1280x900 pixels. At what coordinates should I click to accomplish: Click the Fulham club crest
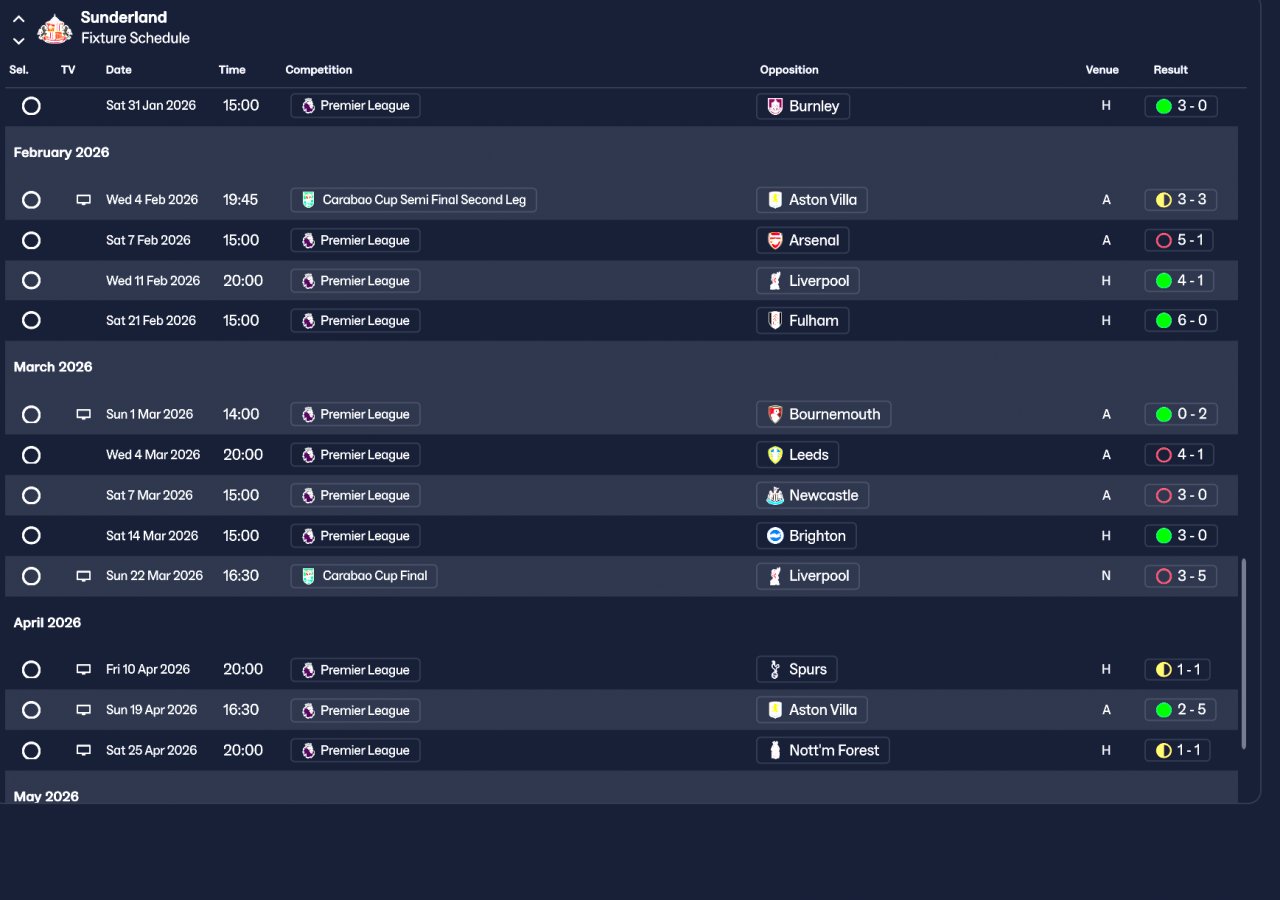click(774, 321)
